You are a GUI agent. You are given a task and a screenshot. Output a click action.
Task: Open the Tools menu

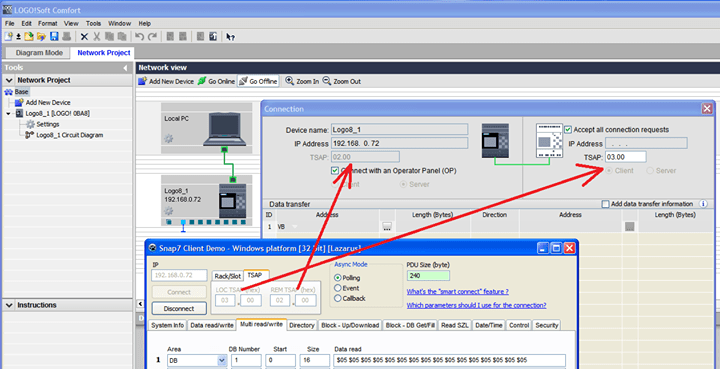[93, 23]
